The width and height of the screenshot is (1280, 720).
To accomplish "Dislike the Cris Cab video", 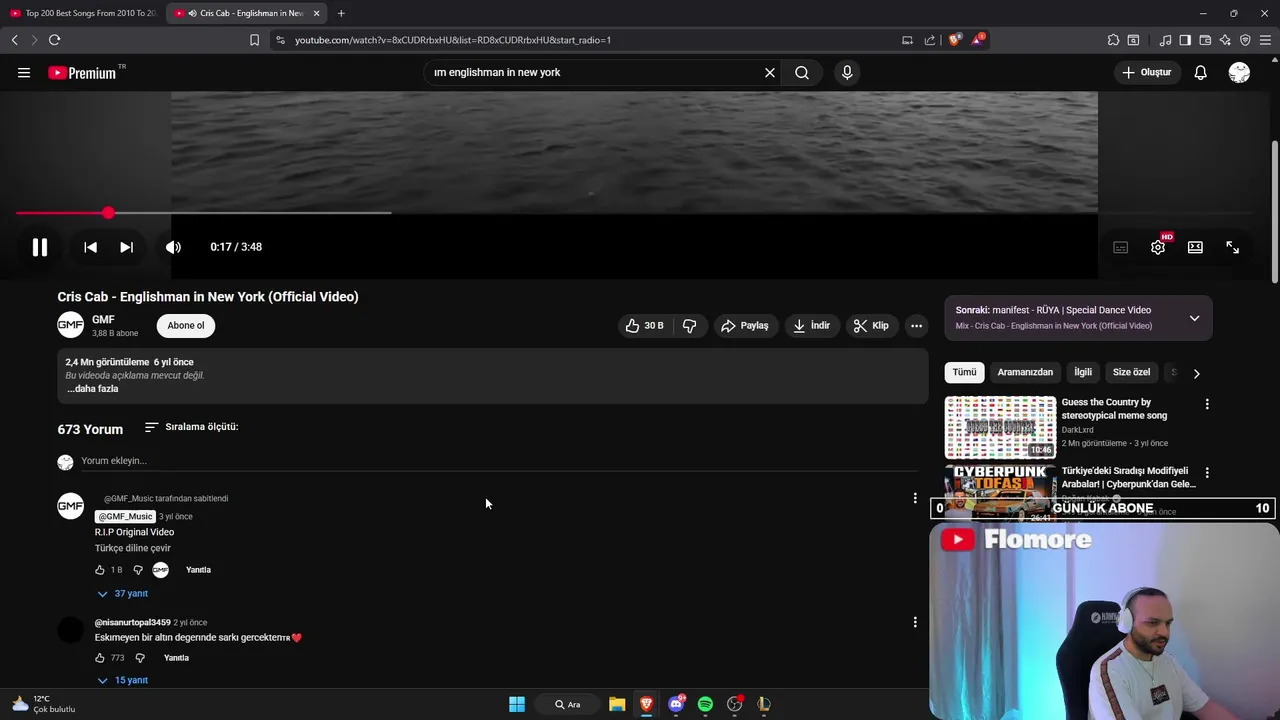I will coord(689,325).
